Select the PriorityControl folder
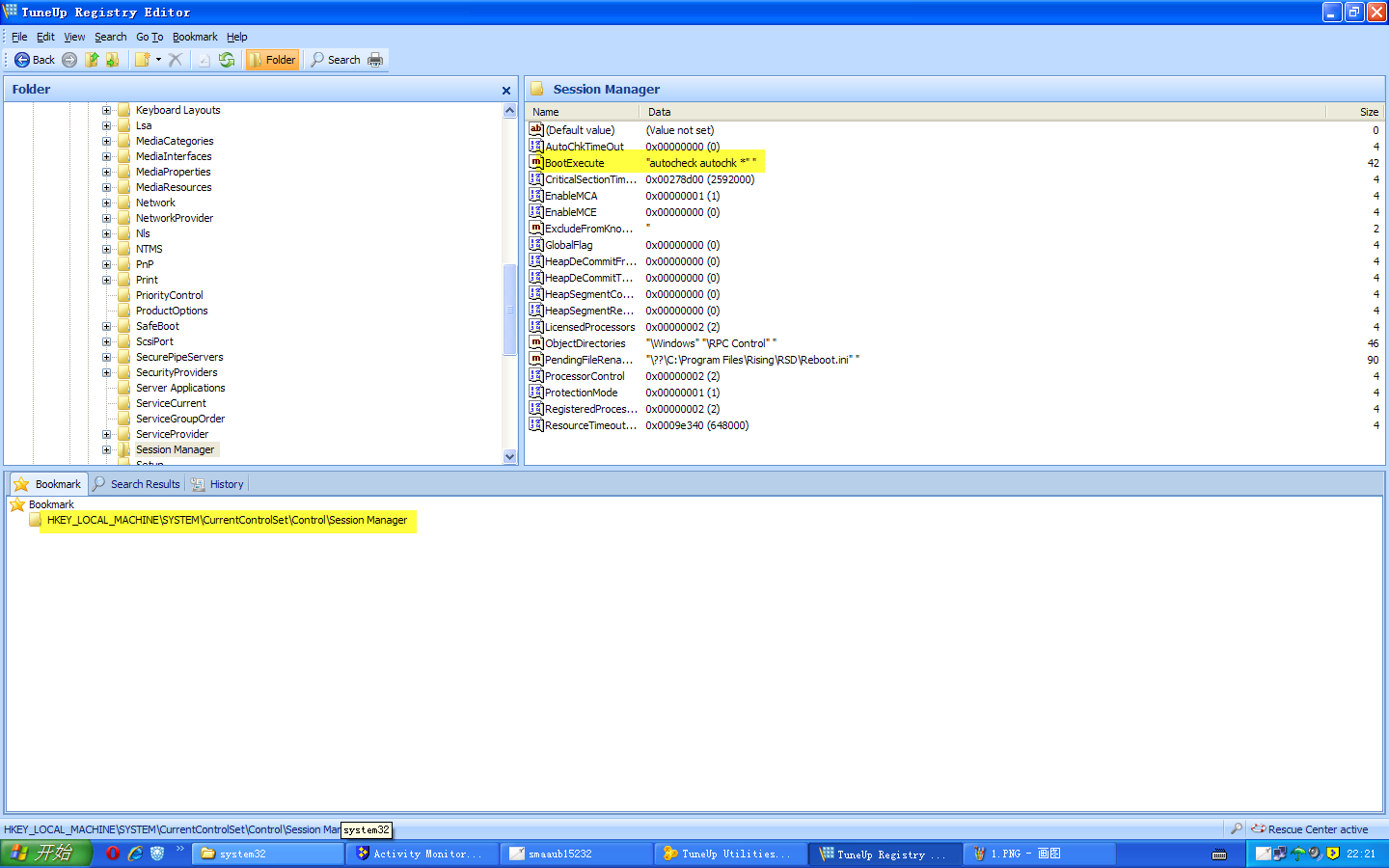The width and height of the screenshot is (1389, 868). coord(169,295)
